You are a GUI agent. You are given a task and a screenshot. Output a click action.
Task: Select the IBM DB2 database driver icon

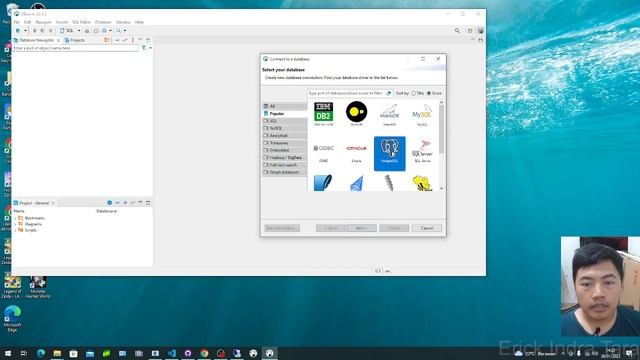(323, 112)
